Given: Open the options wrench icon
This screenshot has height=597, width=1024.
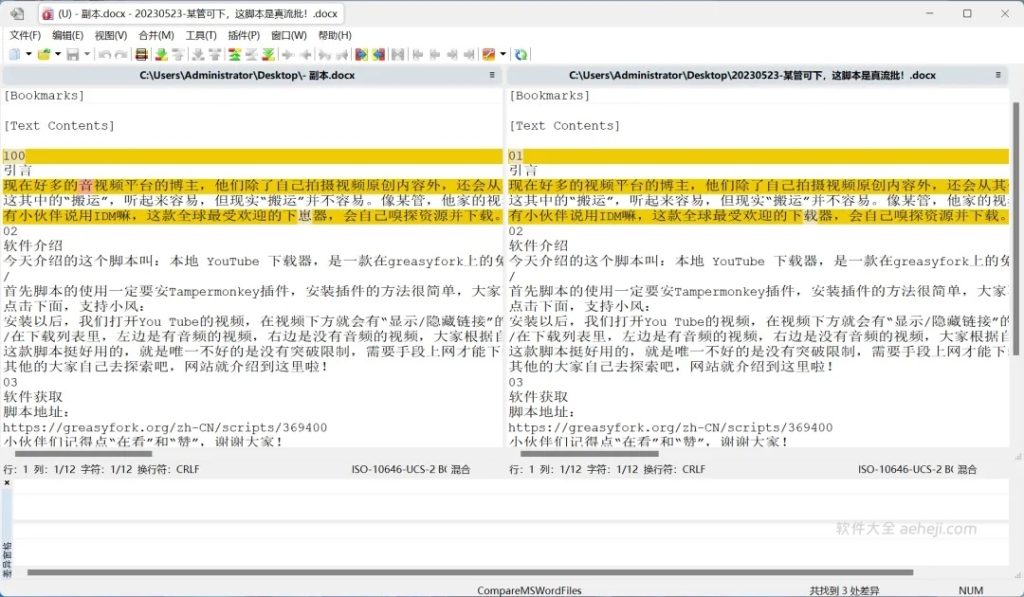Looking at the screenshot, I should pos(489,55).
